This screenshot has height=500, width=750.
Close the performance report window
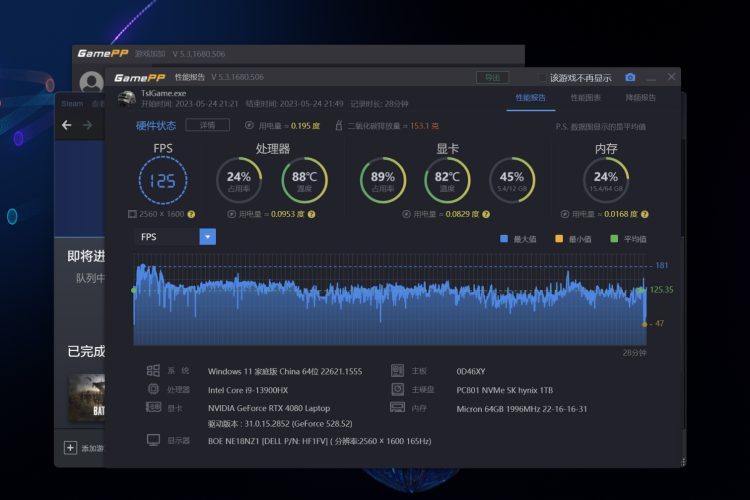(x=672, y=77)
